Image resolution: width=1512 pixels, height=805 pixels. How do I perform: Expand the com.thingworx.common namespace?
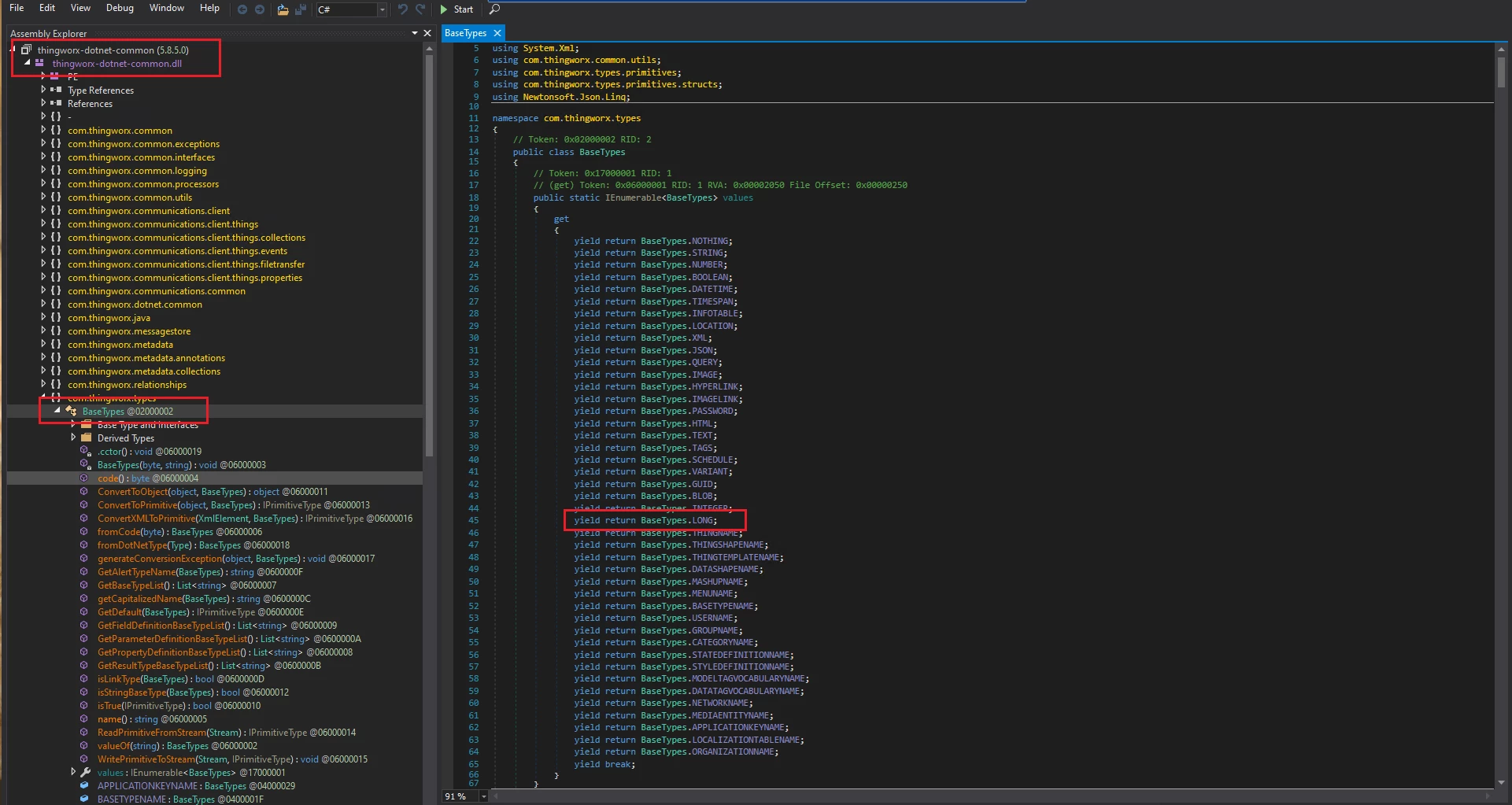click(43, 130)
